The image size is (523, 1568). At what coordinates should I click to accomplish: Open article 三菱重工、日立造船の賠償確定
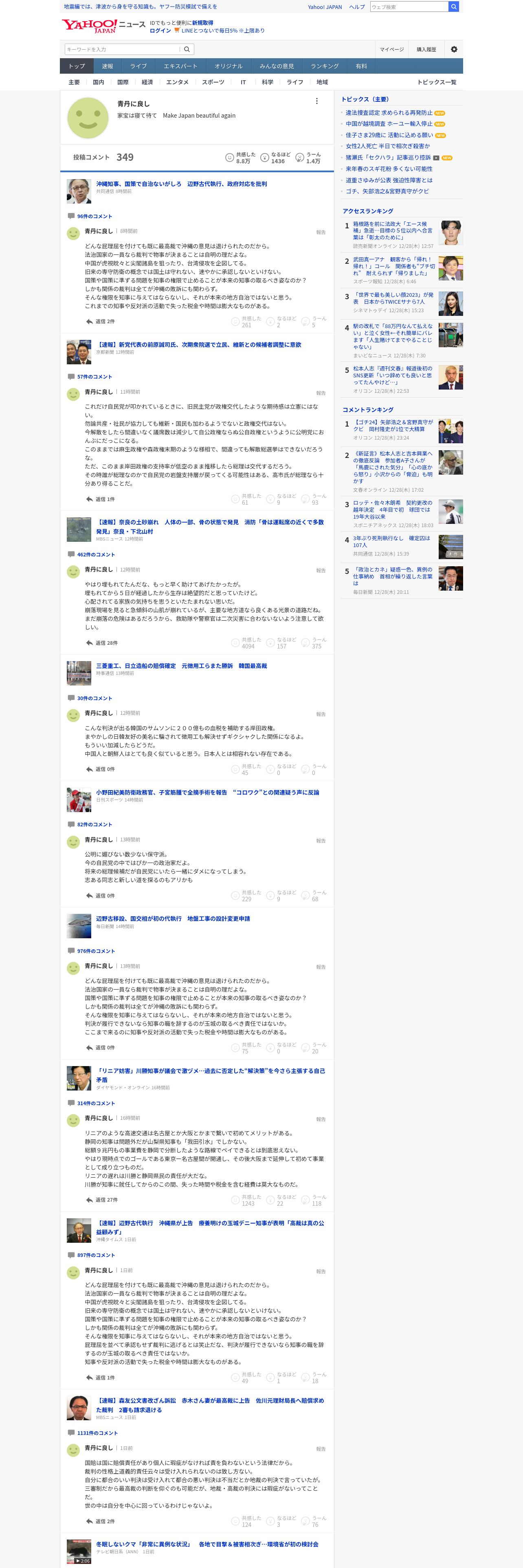[x=181, y=666]
